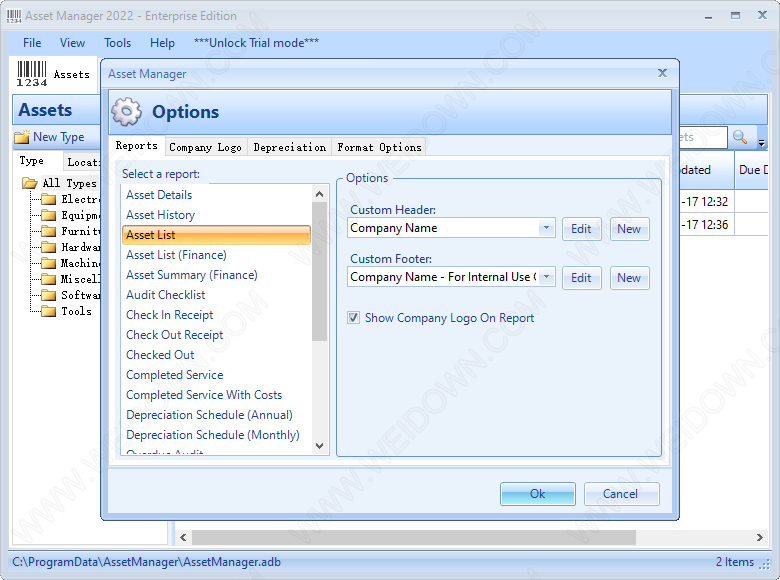Toggle Show Company Logo On Report
The image size is (780, 580).
tap(353, 318)
